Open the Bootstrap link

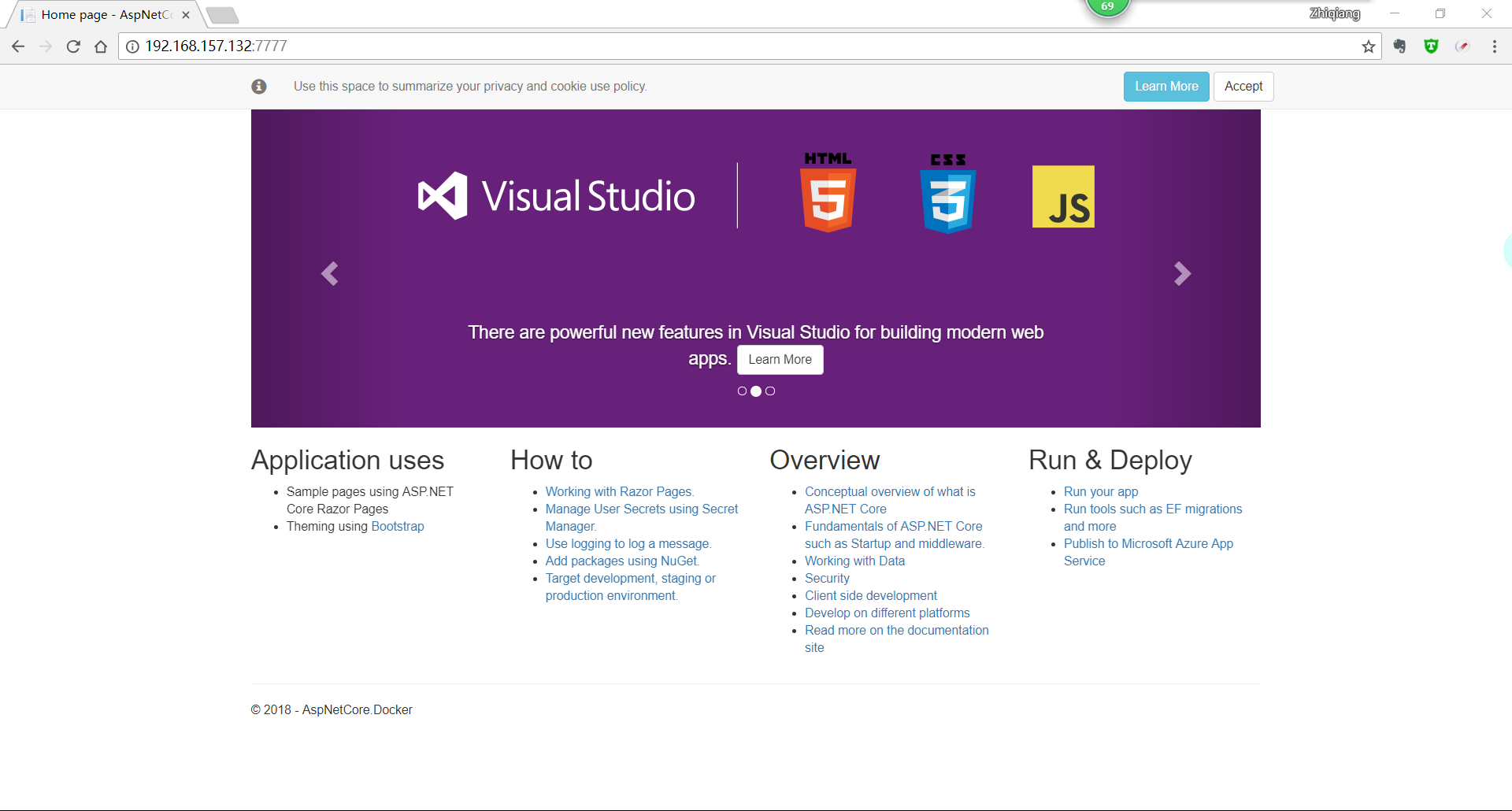[398, 527]
